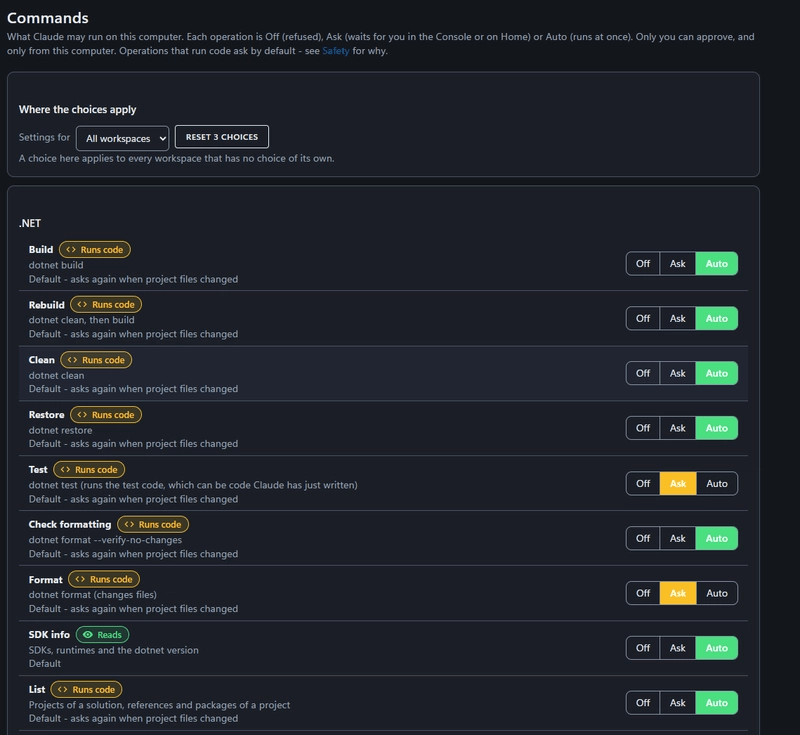The height and width of the screenshot is (735, 800).
Task: Click the .NET section heading
Action: coord(30,223)
